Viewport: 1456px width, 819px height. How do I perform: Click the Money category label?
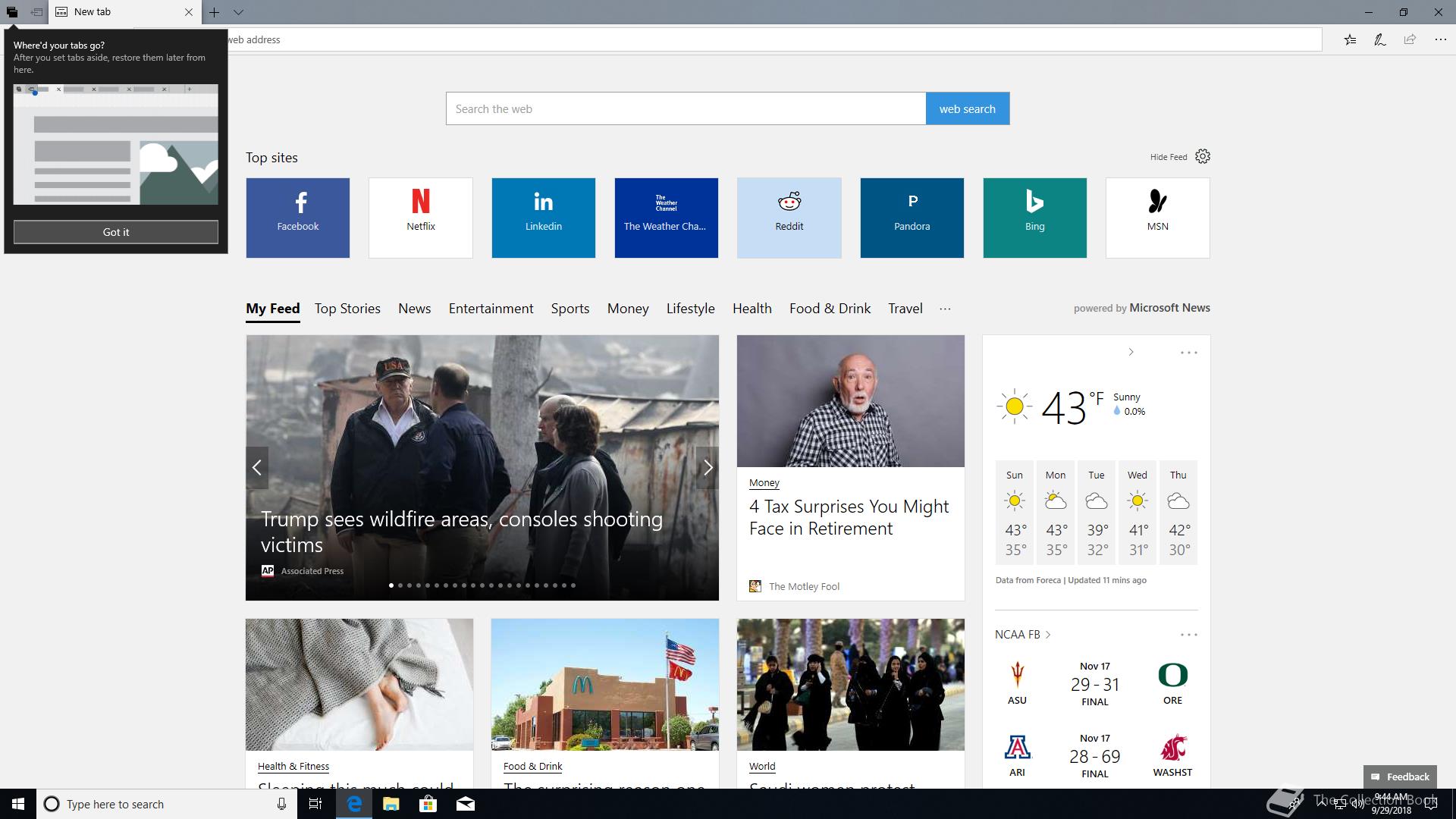[x=764, y=483]
